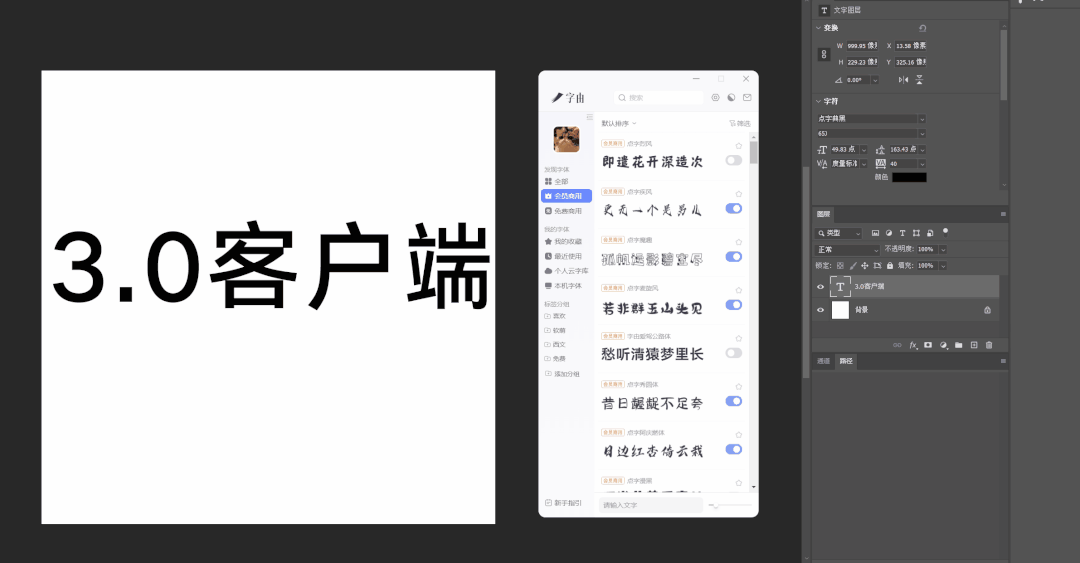Favorite the 日边红杏倚云栽 font with star

[739, 435]
